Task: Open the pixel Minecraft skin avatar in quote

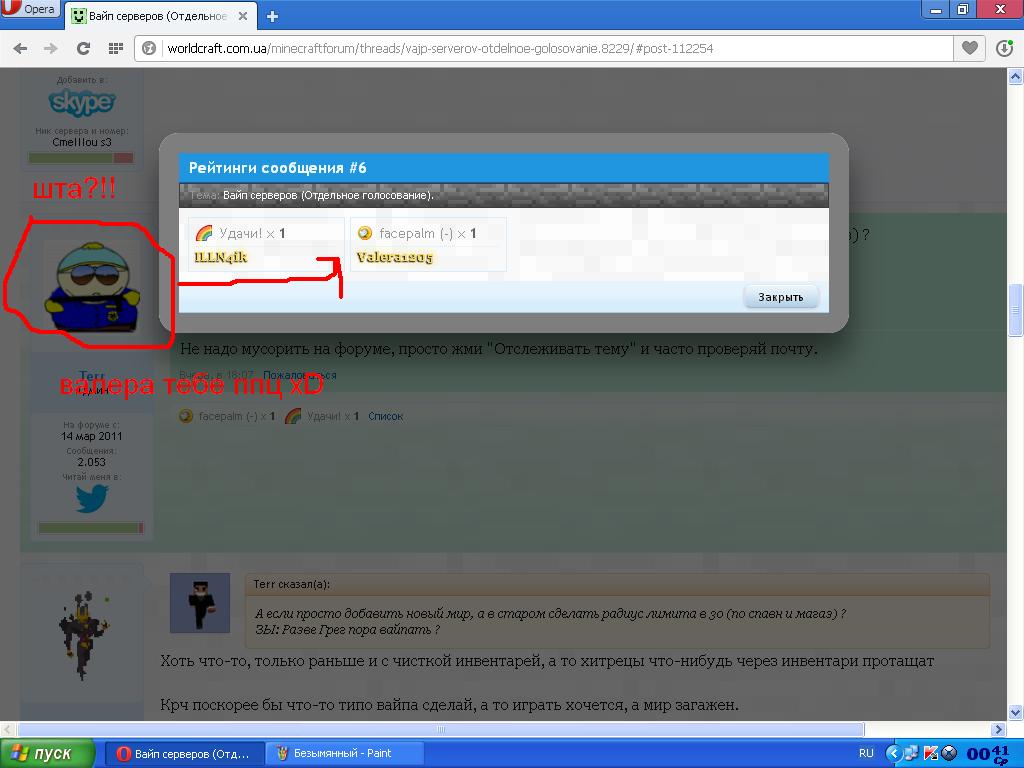Action: [x=200, y=603]
